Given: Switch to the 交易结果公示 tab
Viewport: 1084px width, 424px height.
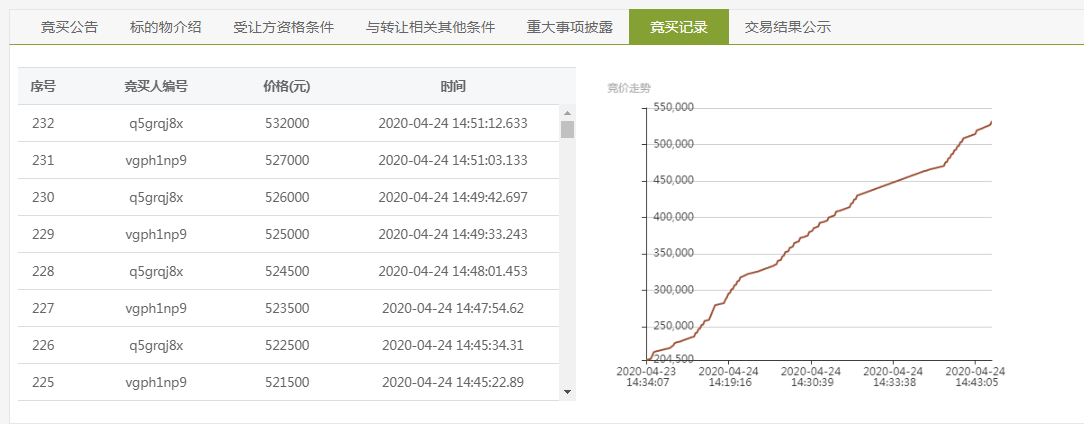Looking at the screenshot, I should [x=787, y=28].
